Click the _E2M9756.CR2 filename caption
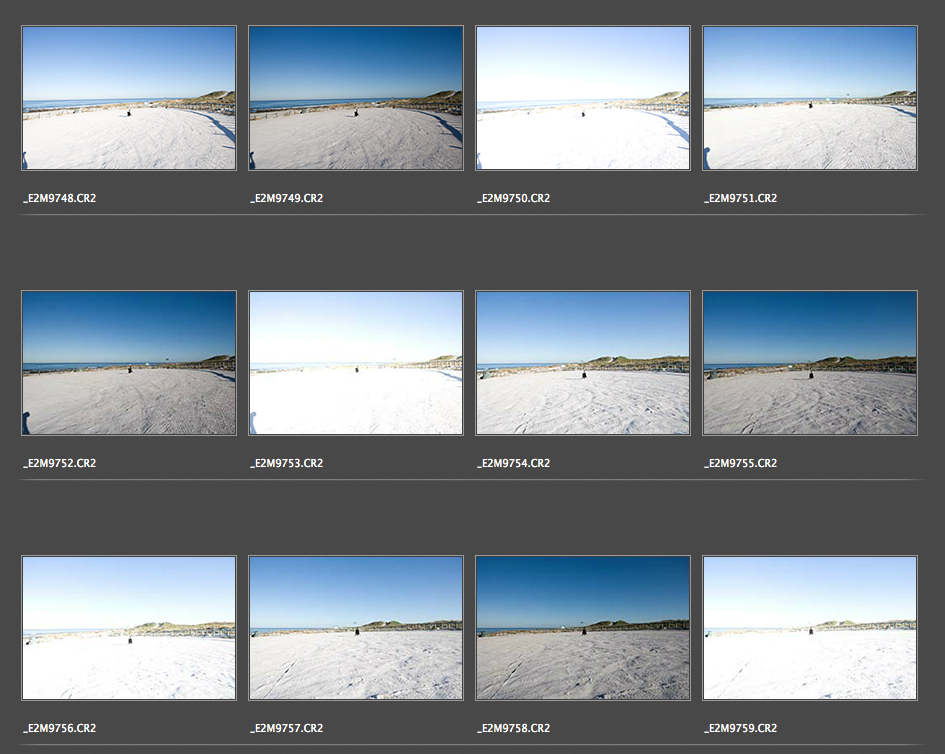This screenshot has width=945, height=754. pyautogui.click(x=60, y=729)
